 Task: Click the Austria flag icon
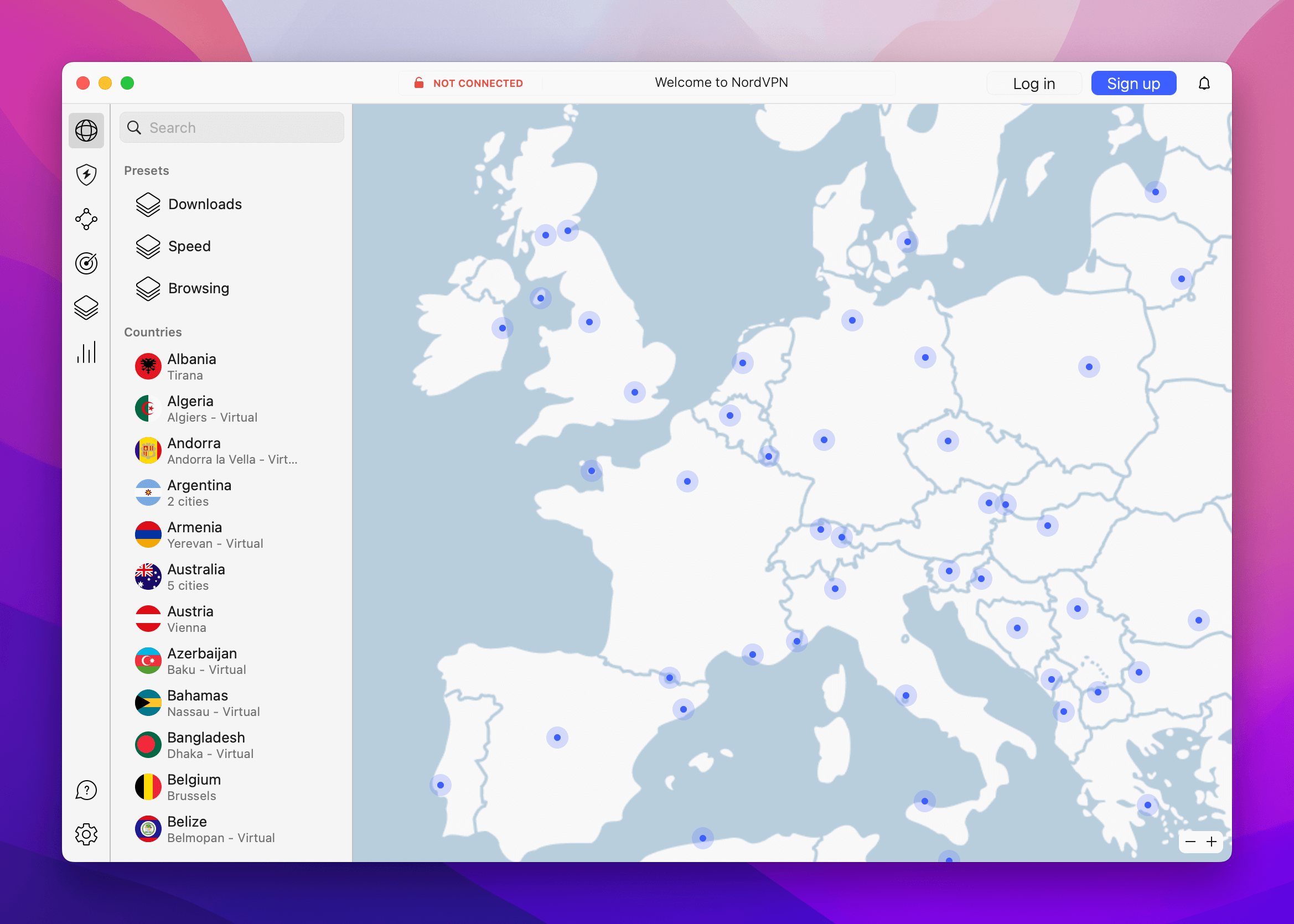148,619
